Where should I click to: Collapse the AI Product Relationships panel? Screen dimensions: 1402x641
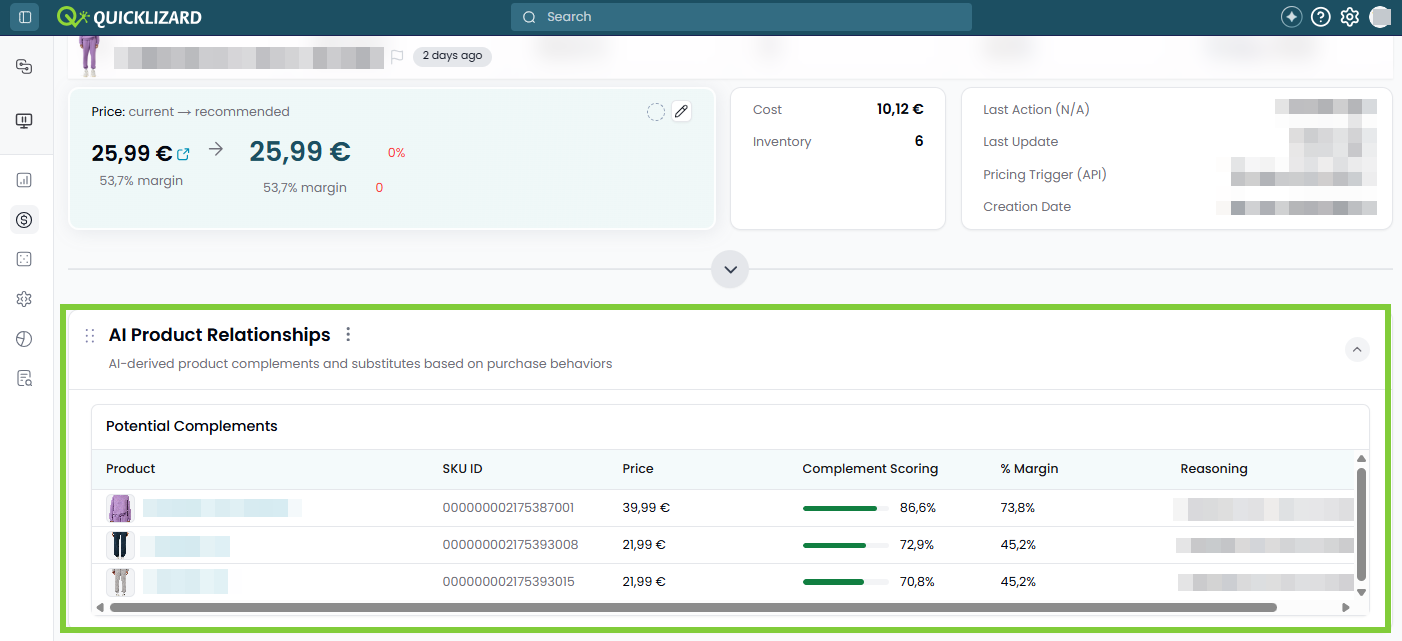point(1357,349)
